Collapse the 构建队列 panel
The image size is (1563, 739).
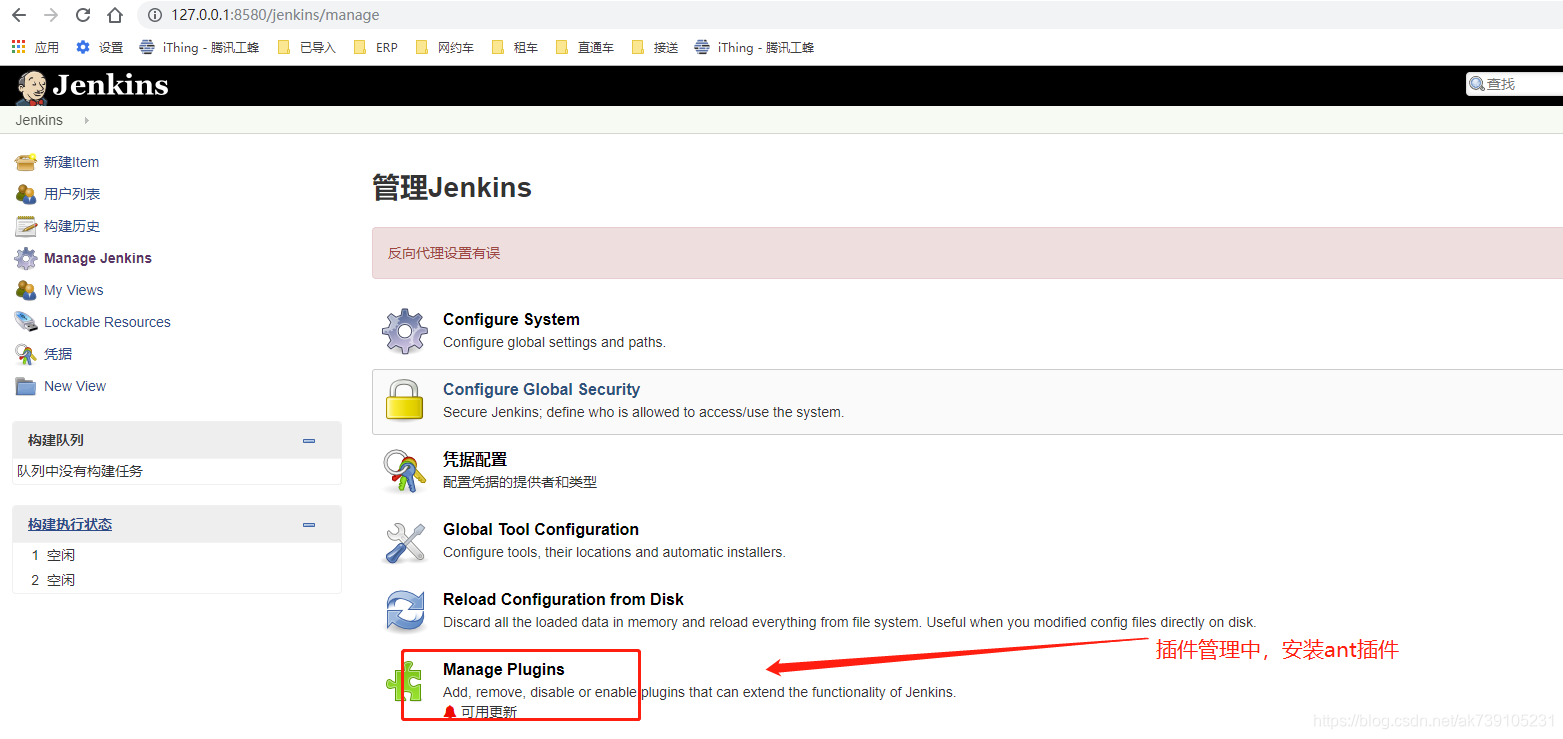click(x=309, y=441)
